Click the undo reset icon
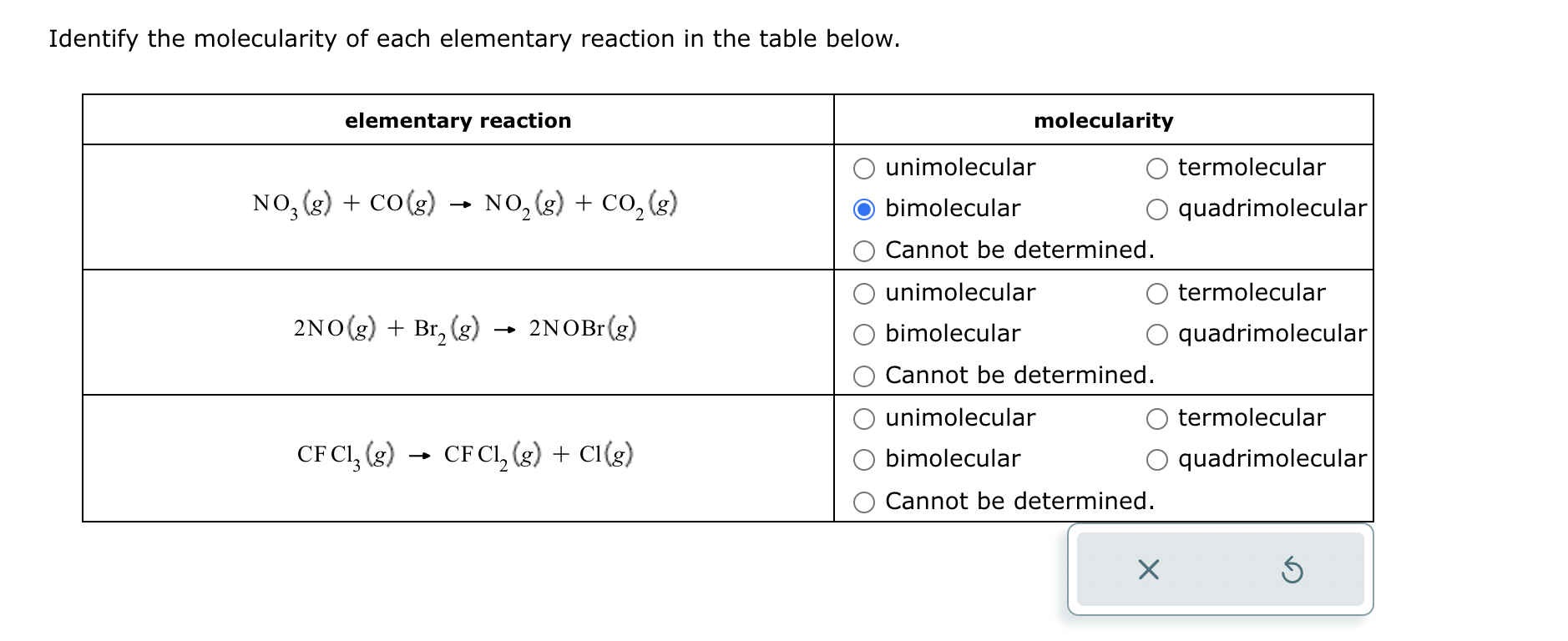1568x641 pixels. coord(1293,570)
